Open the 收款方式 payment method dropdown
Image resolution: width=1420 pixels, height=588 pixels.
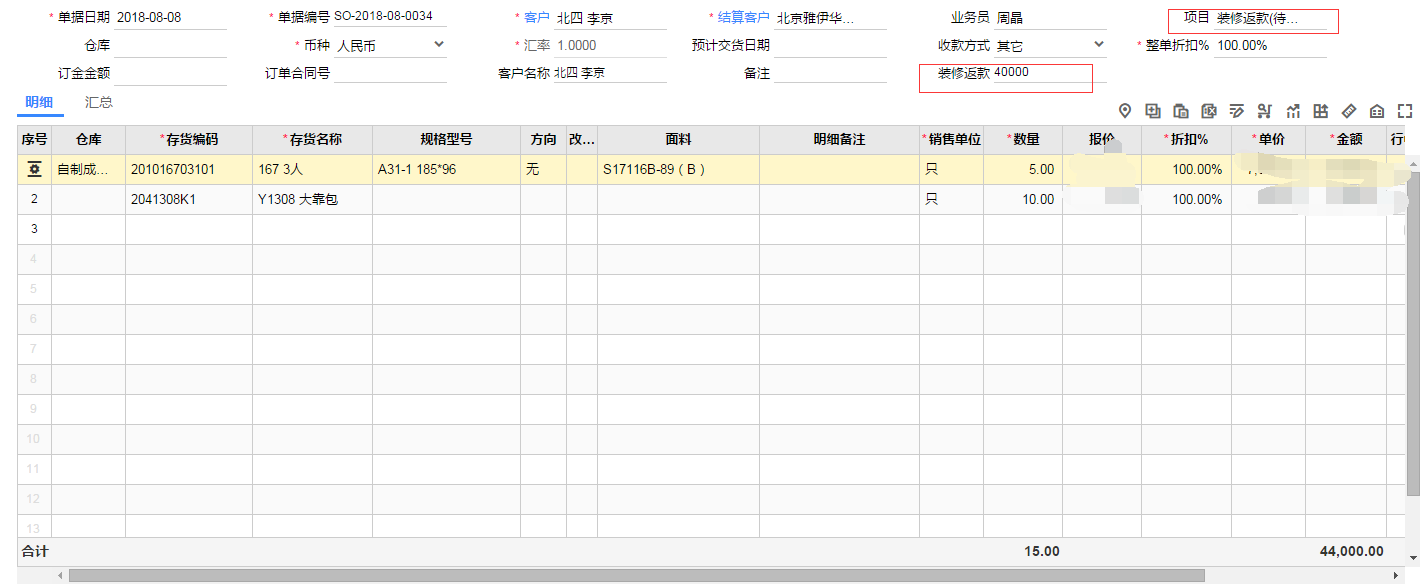tap(1099, 45)
